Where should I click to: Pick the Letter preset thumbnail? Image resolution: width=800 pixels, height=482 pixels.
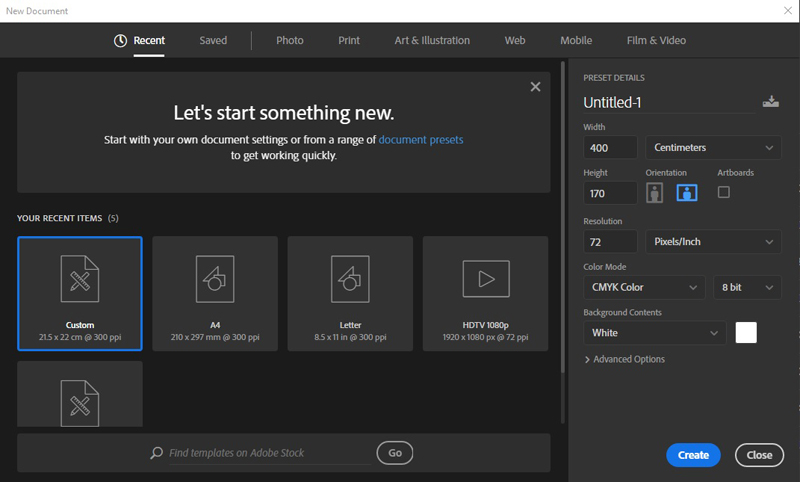[x=350, y=293]
